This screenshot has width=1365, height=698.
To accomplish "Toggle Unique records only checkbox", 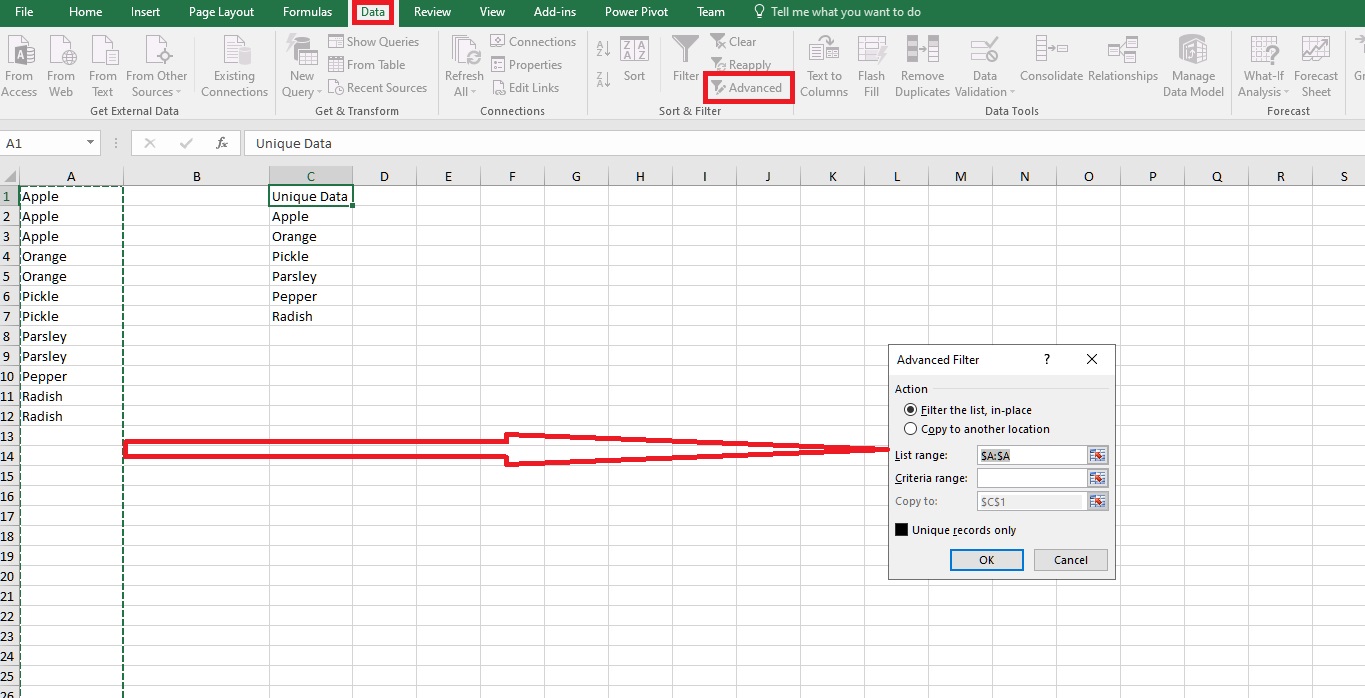I will click(901, 529).
